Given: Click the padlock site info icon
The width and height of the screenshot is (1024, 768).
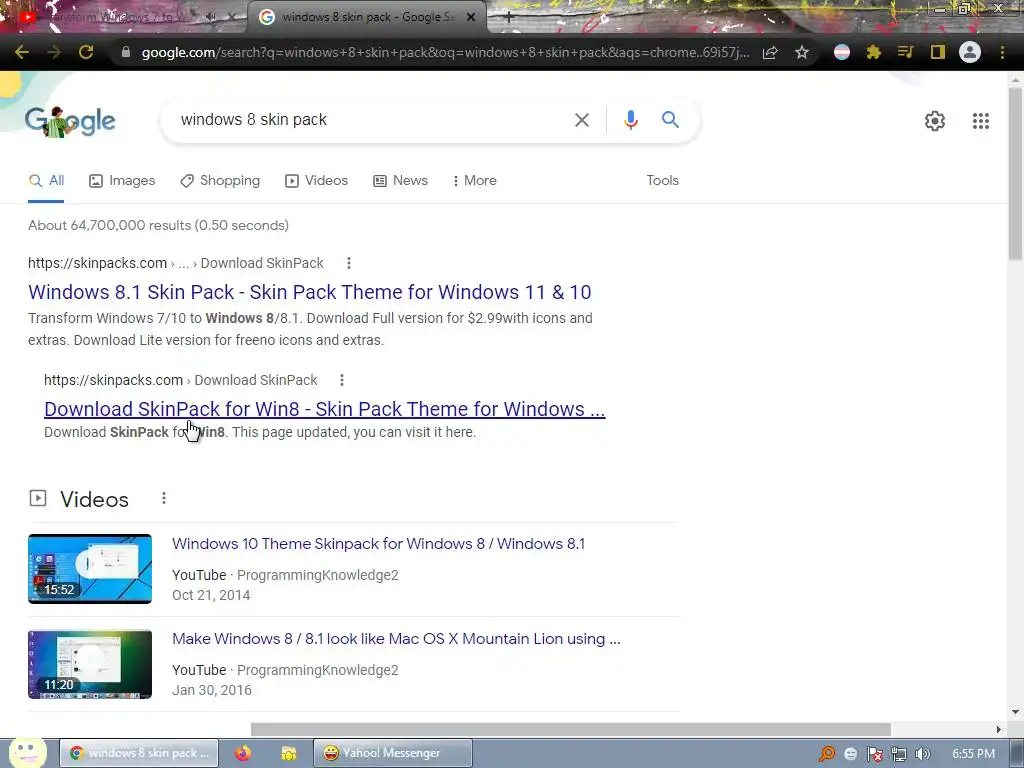Looking at the screenshot, I should pos(126,52).
